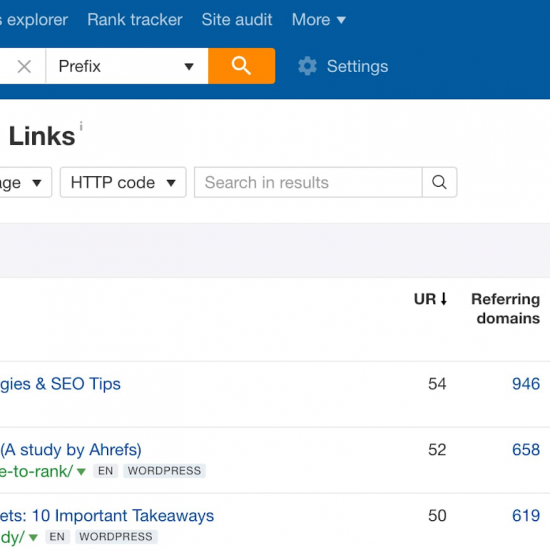
Task: Click the orange search magnifier button
Action: [x=241, y=66]
